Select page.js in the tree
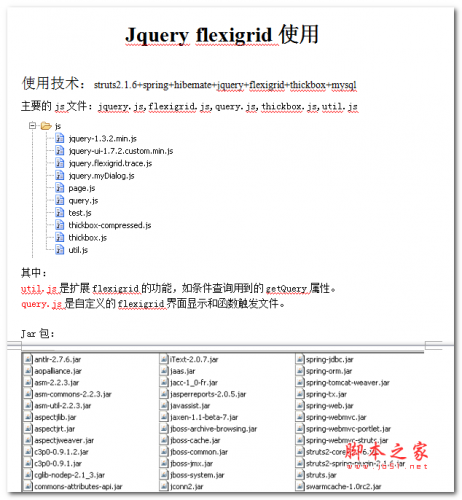462x500 pixels. point(82,188)
